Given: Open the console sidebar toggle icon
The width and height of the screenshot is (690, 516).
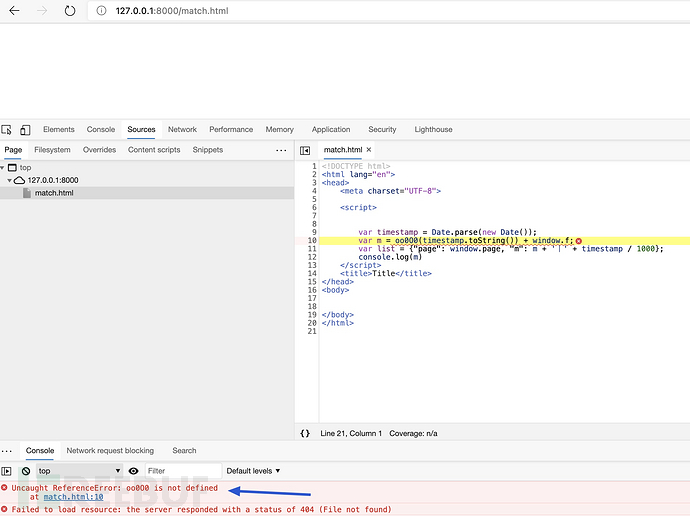Looking at the screenshot, I should click(7, 471).
